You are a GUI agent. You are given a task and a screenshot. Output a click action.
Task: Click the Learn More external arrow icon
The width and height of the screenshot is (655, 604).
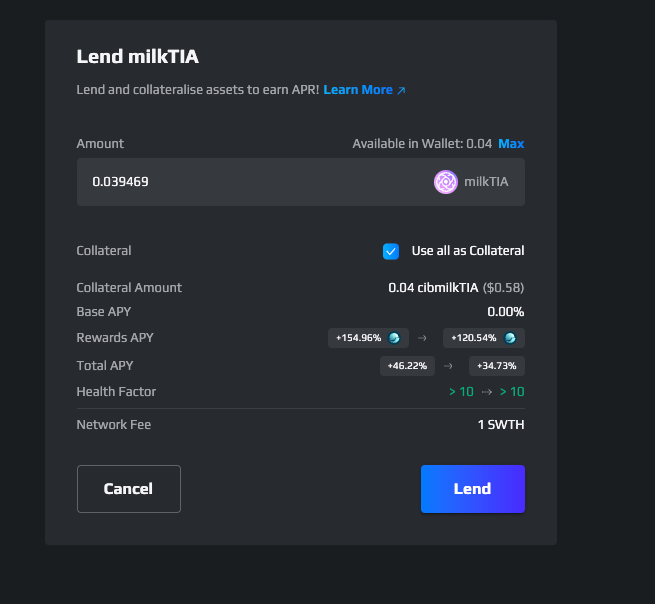pos(401,90)
